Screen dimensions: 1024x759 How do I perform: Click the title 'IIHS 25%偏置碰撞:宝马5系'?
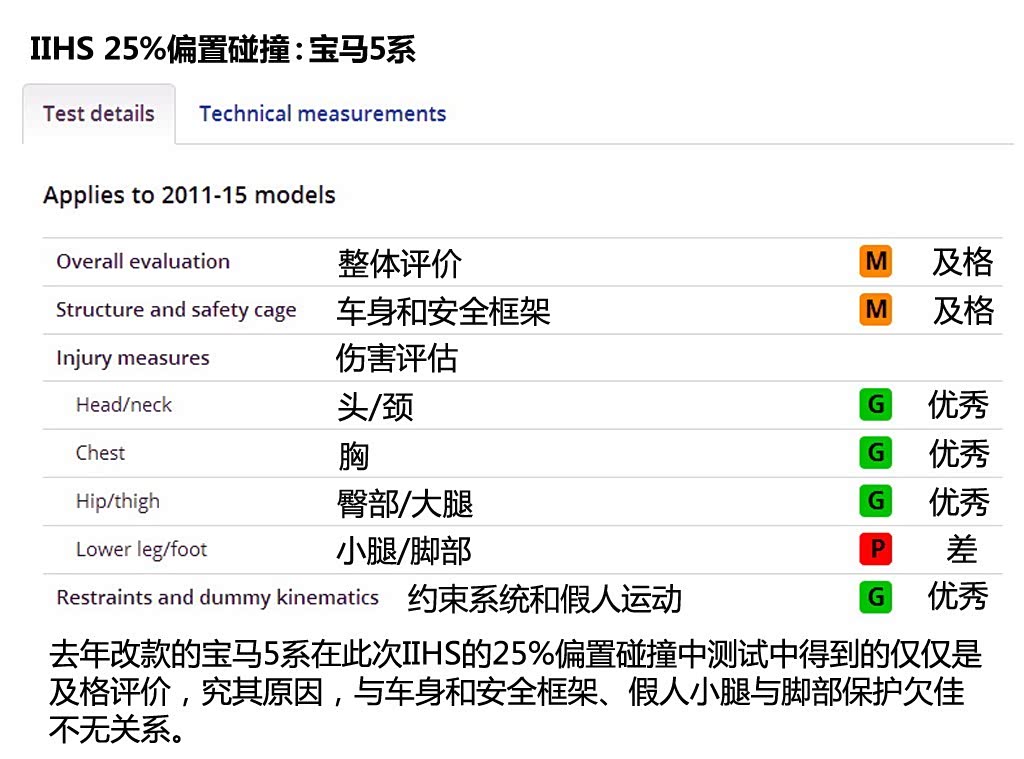(x=223, y=49)
